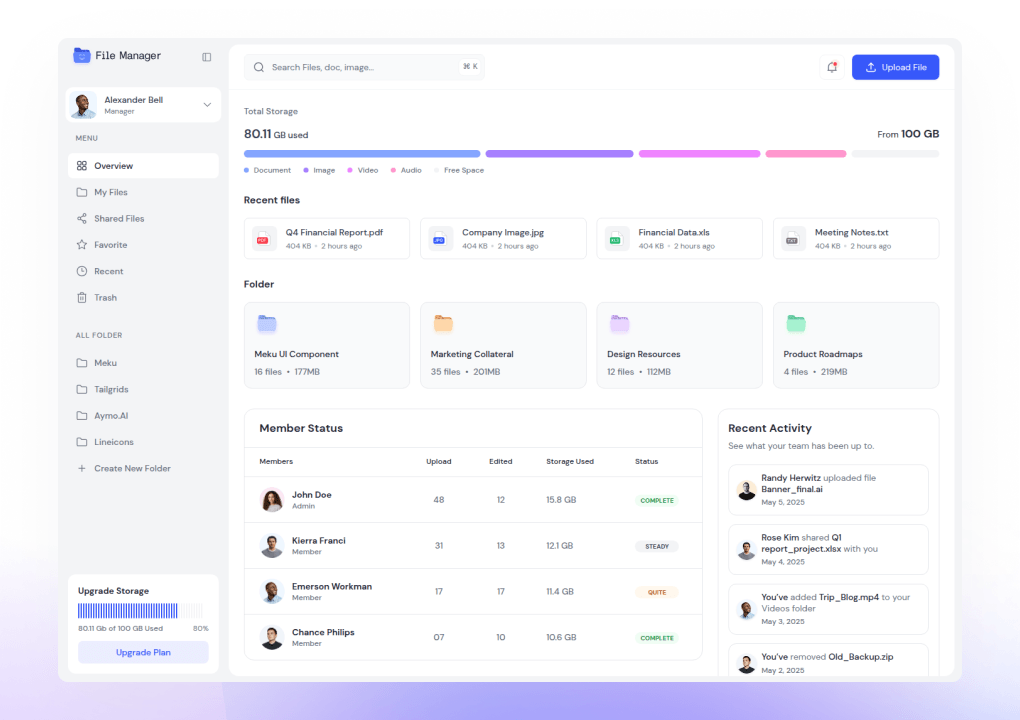This screenshot has height=720, width=1020.
Task: Click the File Manager logo icon
Action: coord(81,56)
